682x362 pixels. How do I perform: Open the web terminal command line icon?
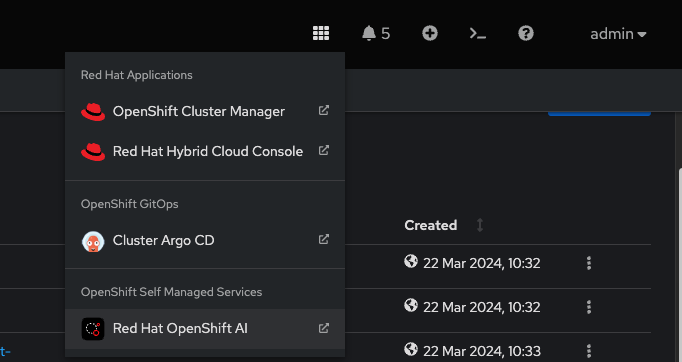[x=478, y=33]
